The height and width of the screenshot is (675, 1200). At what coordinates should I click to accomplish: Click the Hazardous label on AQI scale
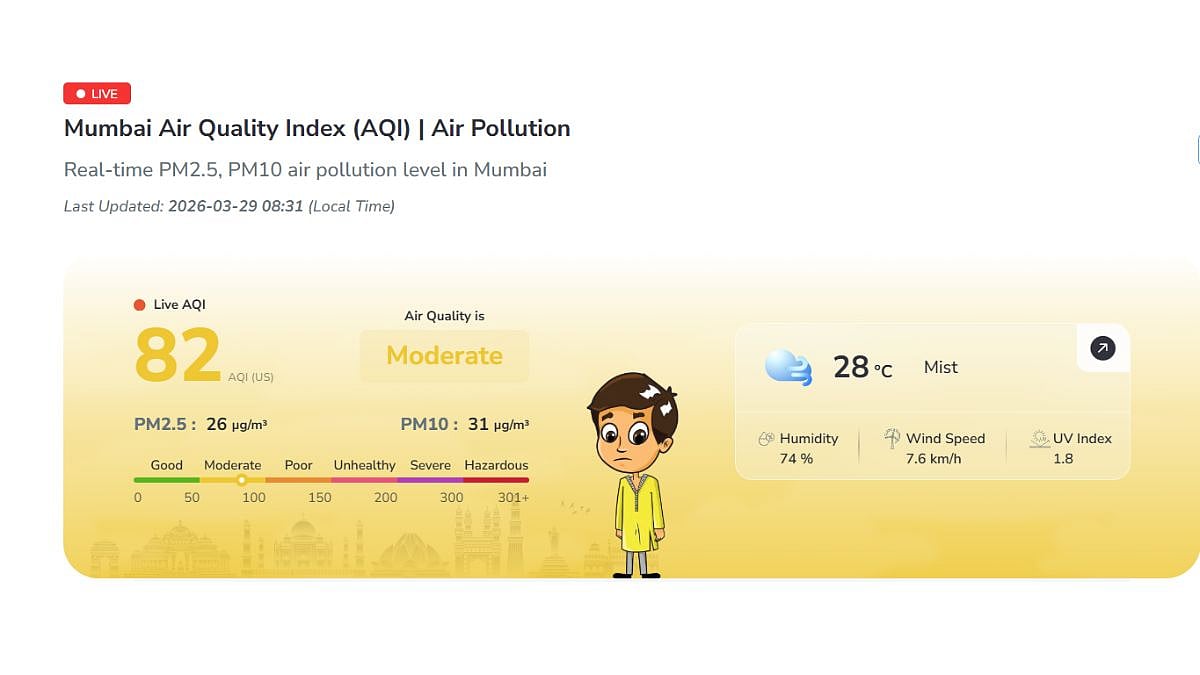point(496,465)
